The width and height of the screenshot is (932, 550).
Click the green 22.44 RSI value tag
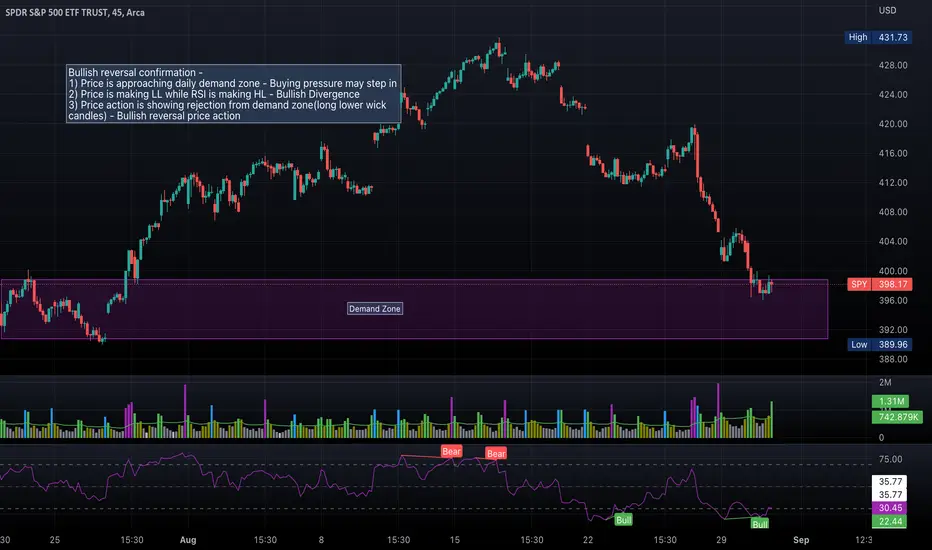click(889, 521)
